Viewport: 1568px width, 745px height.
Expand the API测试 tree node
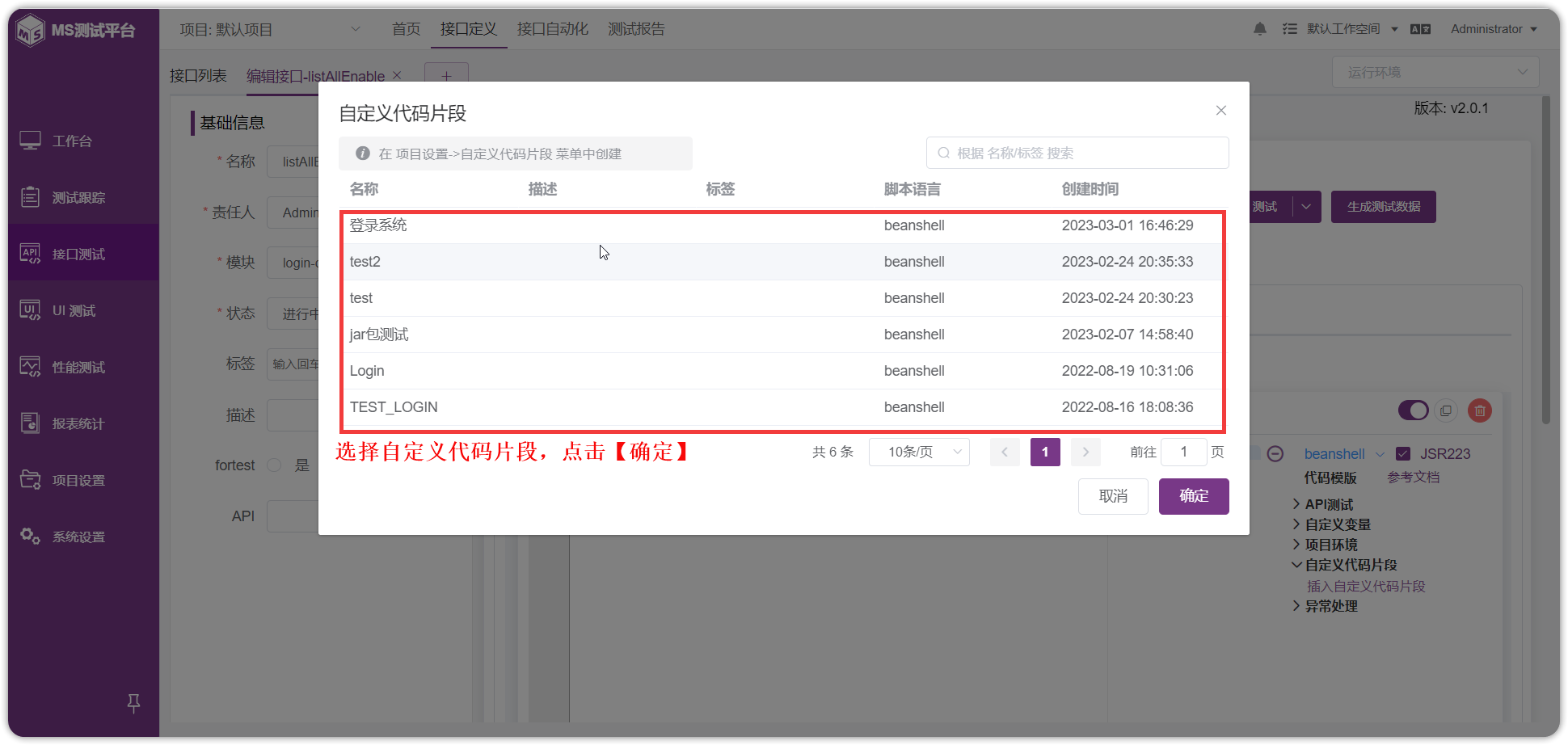[1296, 504]
